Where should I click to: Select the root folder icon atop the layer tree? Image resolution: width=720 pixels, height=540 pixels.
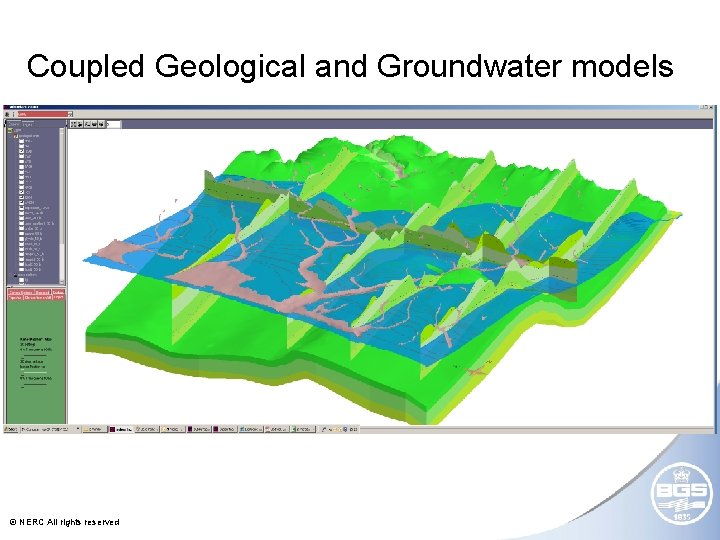(x=10, y=130)
